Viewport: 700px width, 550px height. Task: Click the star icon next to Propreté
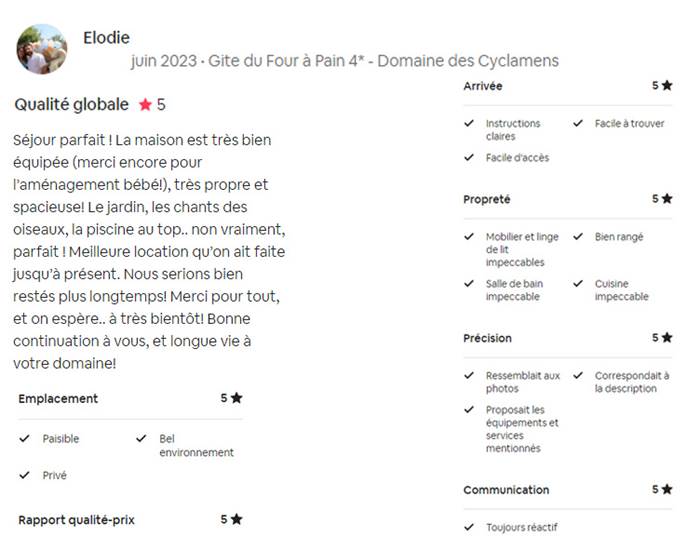667,199
